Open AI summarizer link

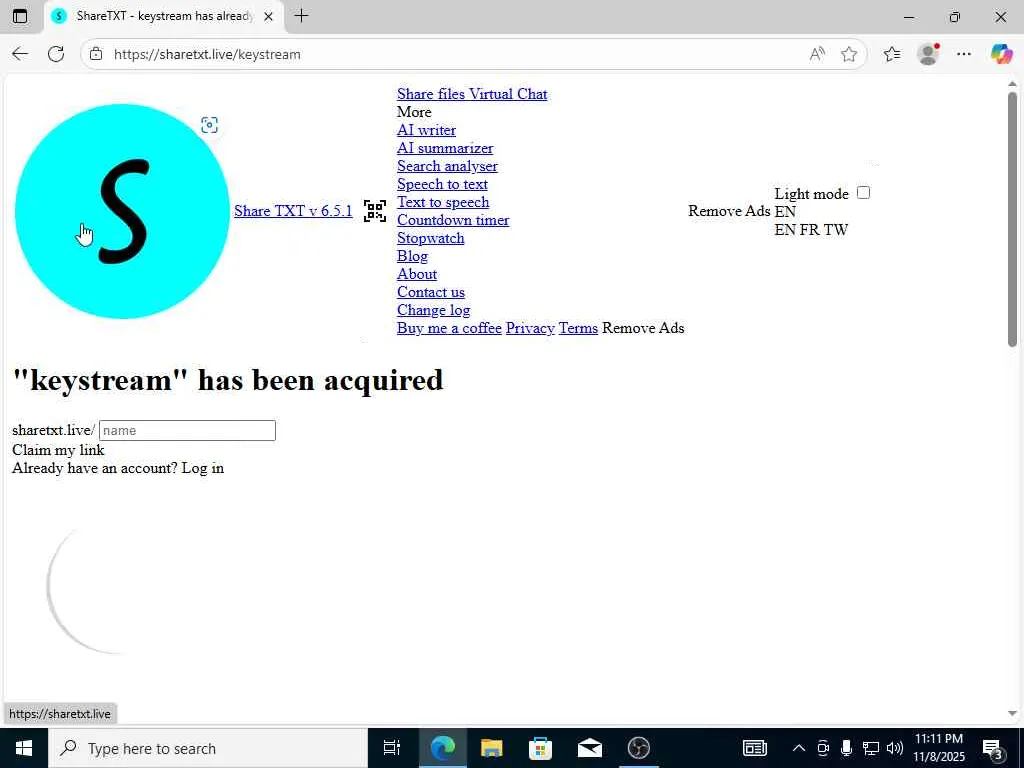tap(445, 148)
